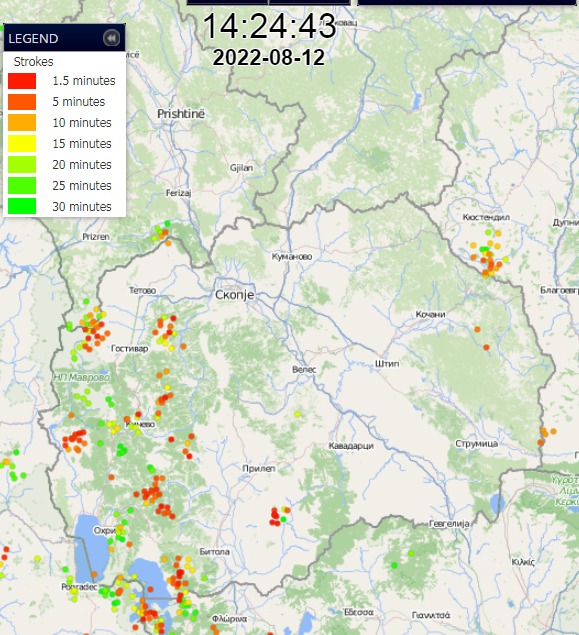579x635 pixels.
Task: Click the LEGEND panel title
Action: coord(33,39)
